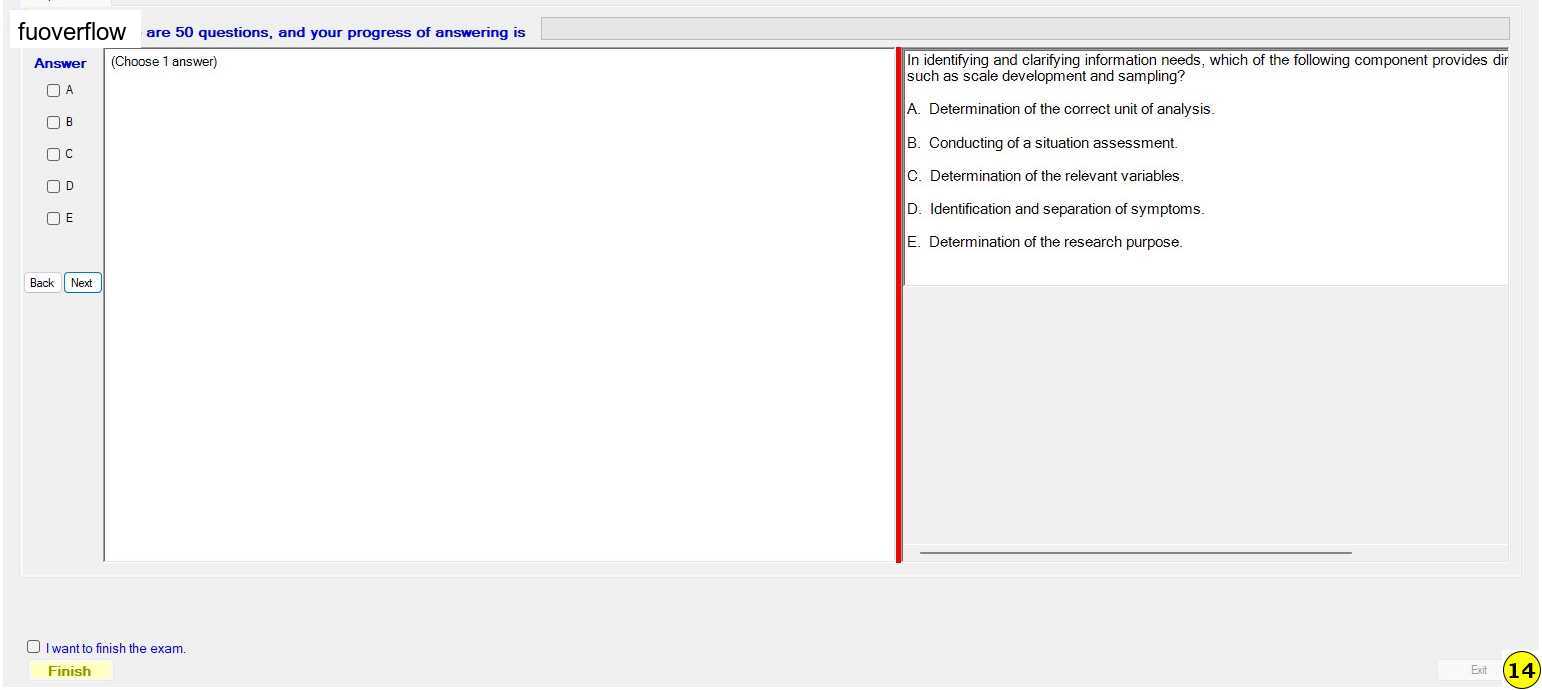The height and width of the screenshot is (690, 1542).
Task: Click answer text 'Determination of the relevant variables'
Action: tap(1056, 176)
